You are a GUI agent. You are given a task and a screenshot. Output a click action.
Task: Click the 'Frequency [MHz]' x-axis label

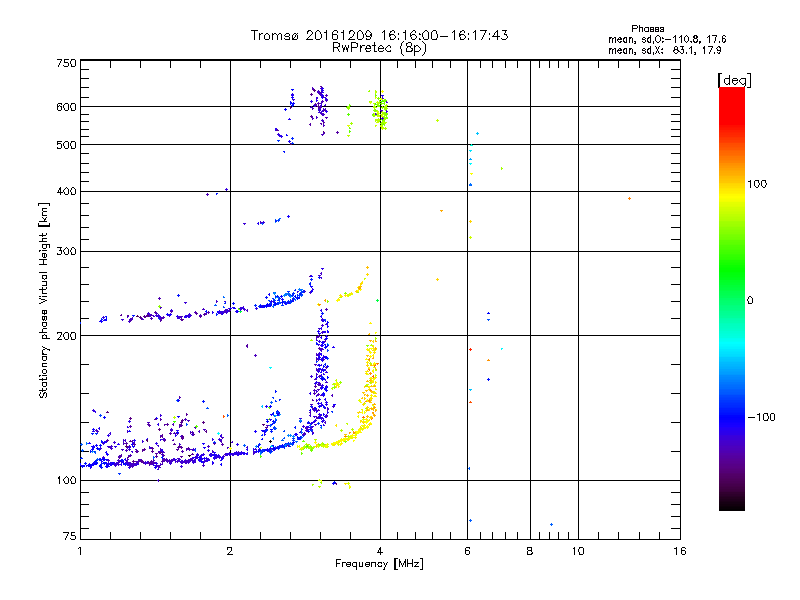click(379, 564)
